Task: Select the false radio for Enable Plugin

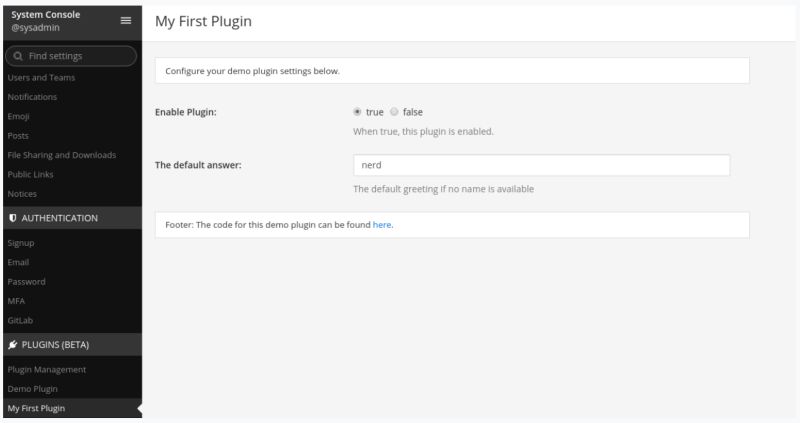Action: tap(394, 112)
